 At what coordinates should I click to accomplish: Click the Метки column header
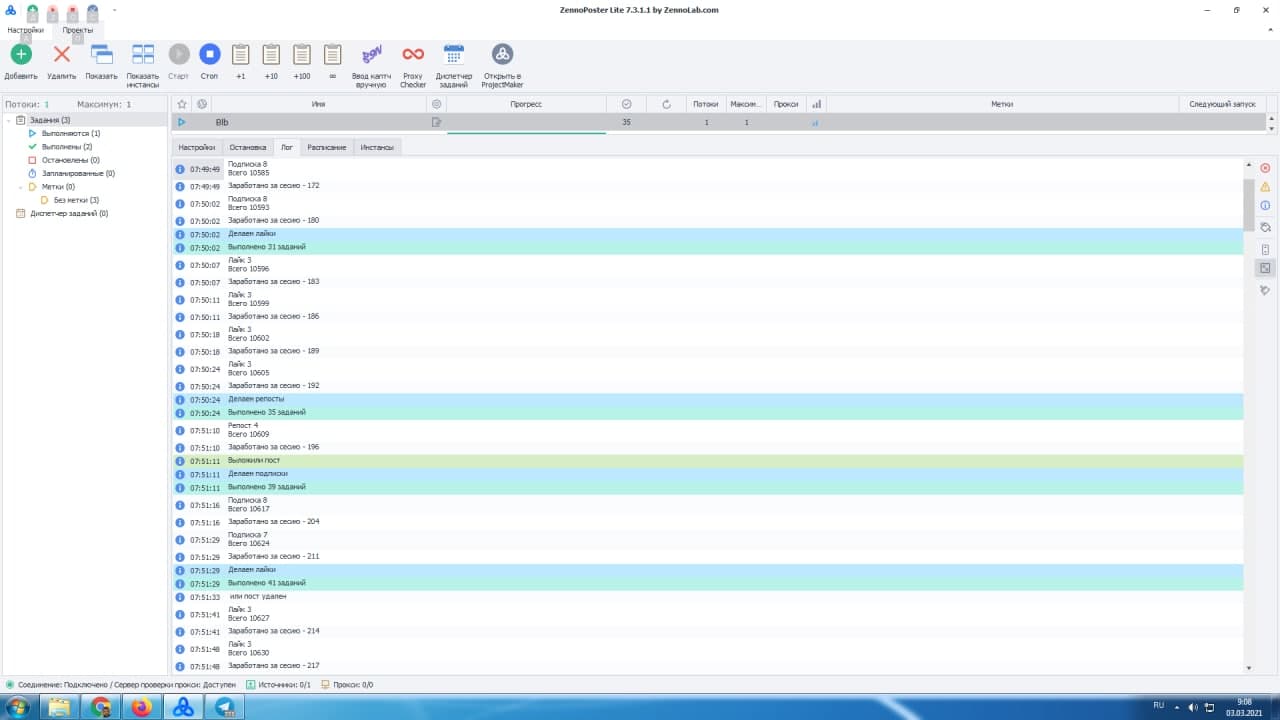point(1002,104)
